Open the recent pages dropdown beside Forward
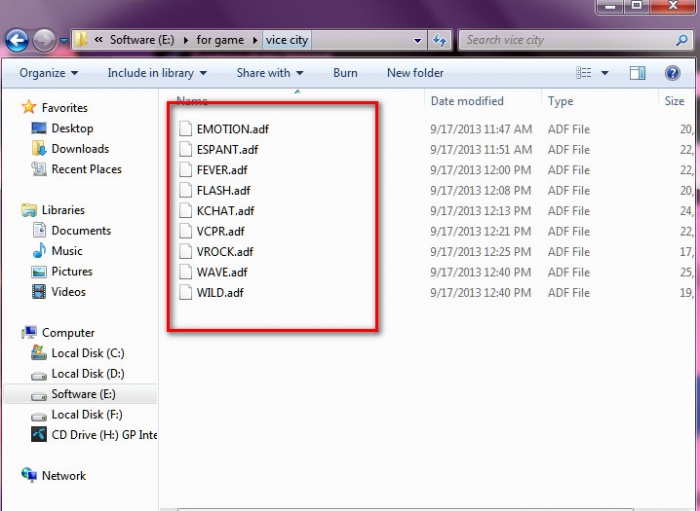The height and width of the screenshot is (511, 700). pos(64,41)
